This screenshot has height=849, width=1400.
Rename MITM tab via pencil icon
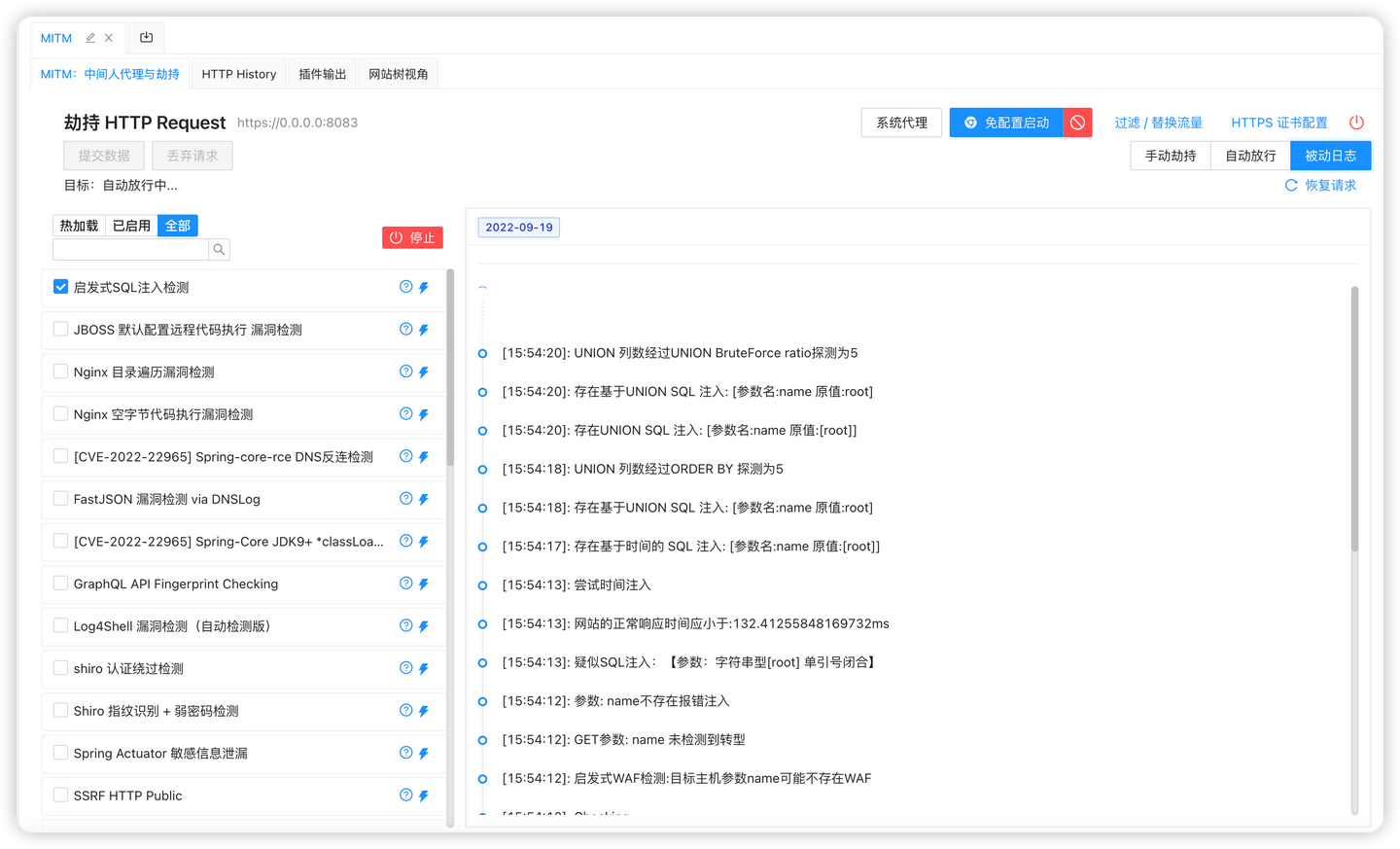click(x=90, y=38)
